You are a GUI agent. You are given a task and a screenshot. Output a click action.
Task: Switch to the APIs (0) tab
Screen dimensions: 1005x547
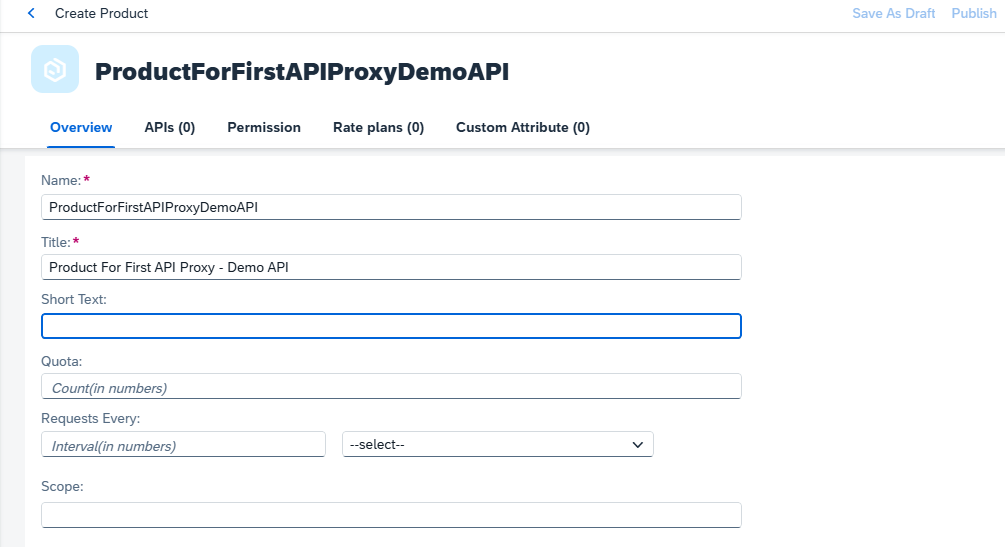169,128
